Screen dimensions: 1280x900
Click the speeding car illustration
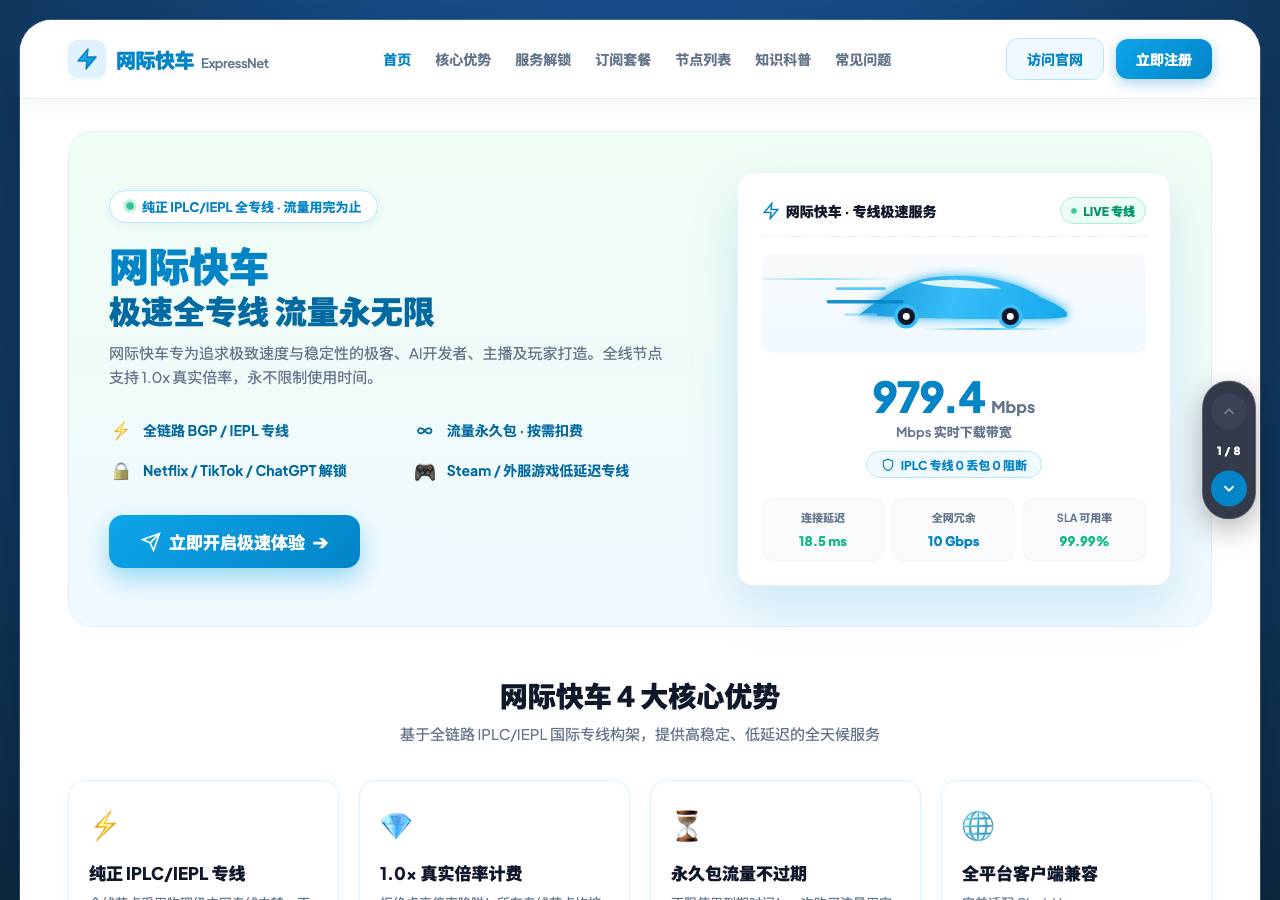coord(954,303)
